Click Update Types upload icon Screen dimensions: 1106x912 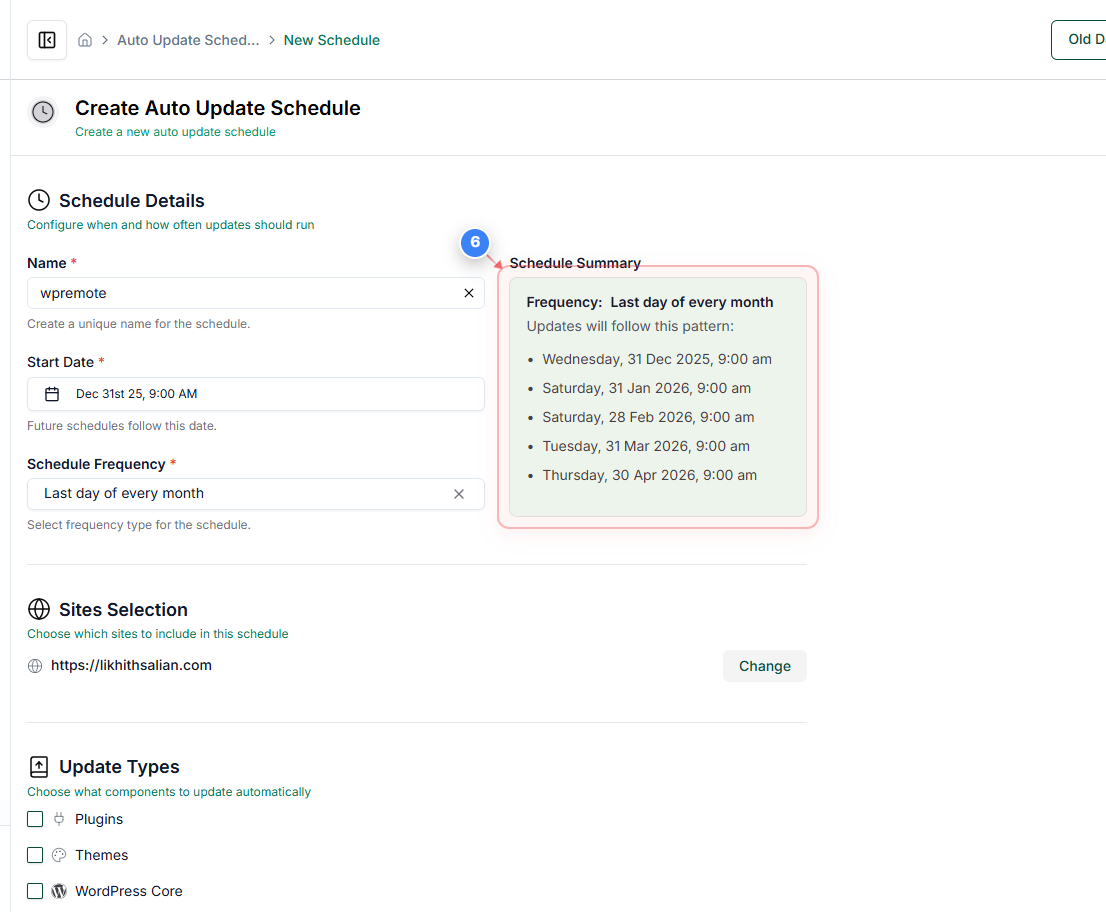[x=39, y=767]
